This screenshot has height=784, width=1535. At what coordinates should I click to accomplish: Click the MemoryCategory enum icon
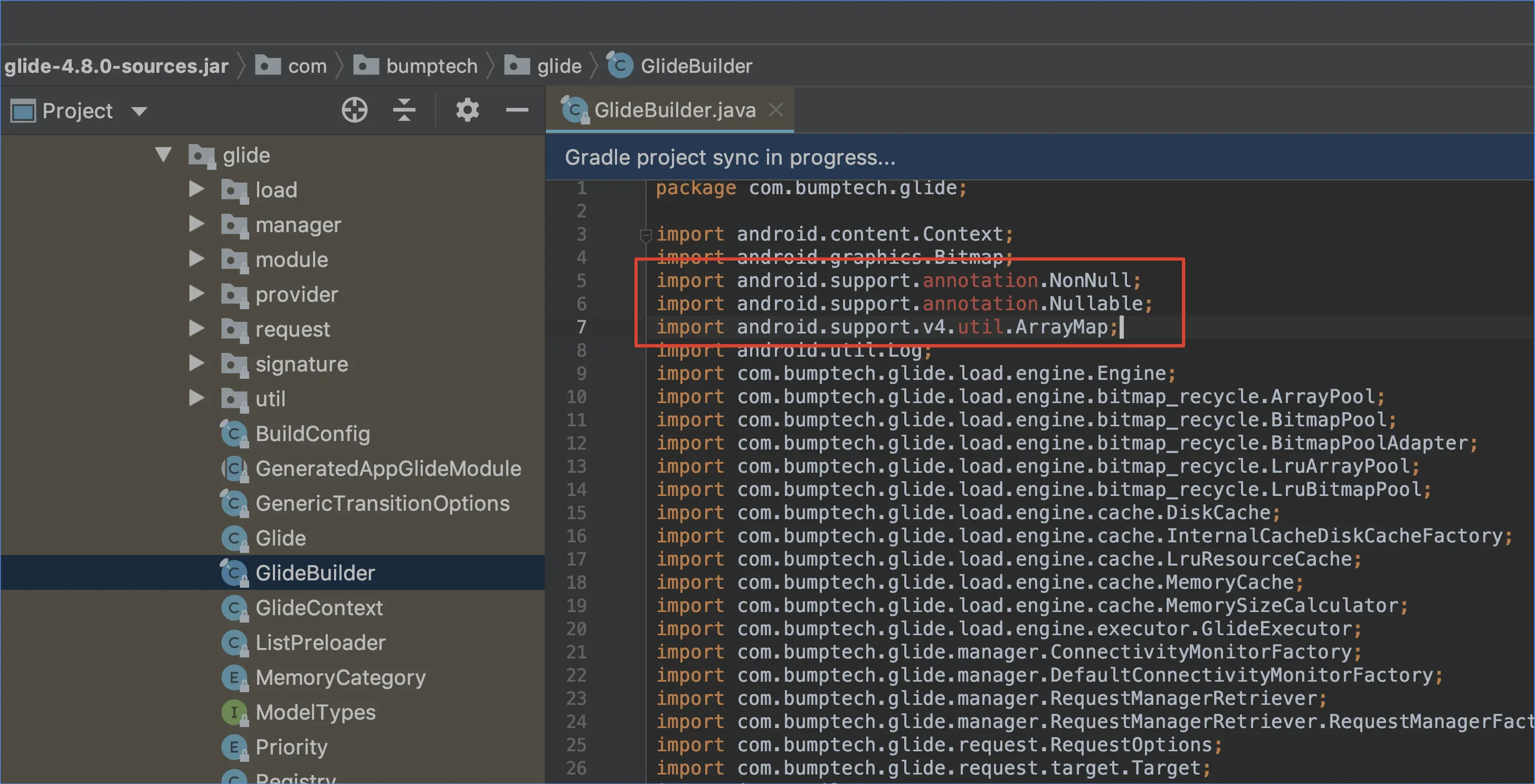(x=234, y=677)
